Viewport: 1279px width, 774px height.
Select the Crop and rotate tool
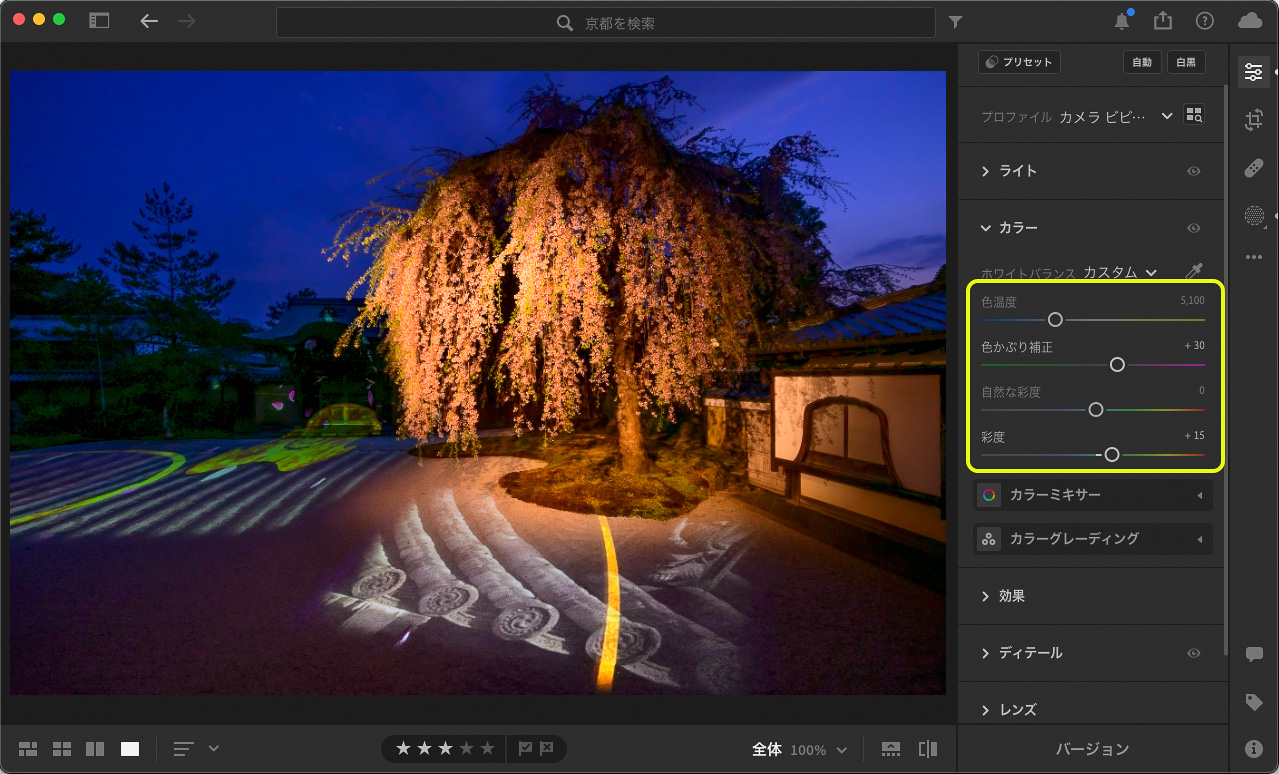(x=1253, y=121)
